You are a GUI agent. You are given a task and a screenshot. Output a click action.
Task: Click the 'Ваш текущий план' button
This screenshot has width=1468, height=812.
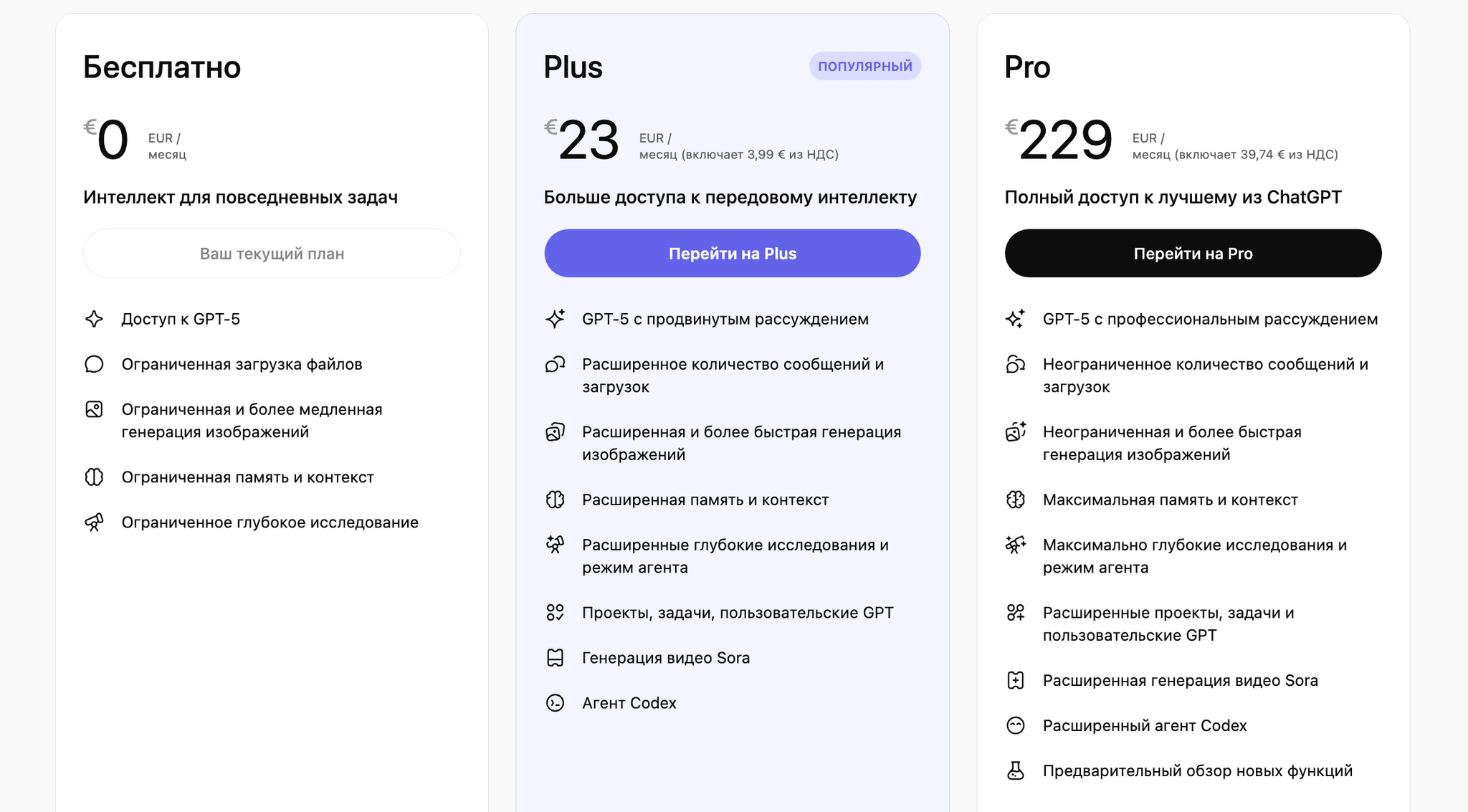pos(272,253)
